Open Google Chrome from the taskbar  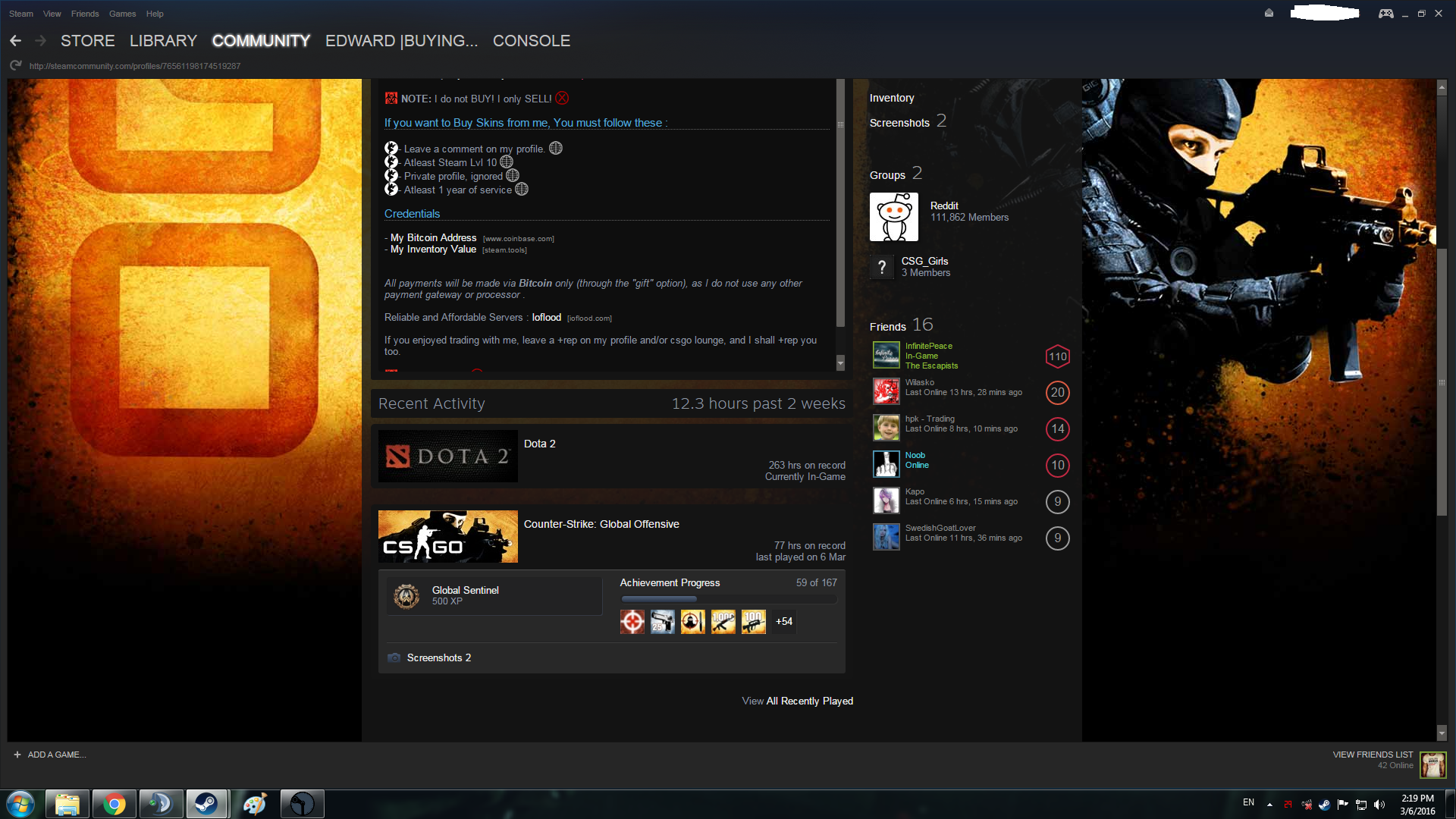115,804
